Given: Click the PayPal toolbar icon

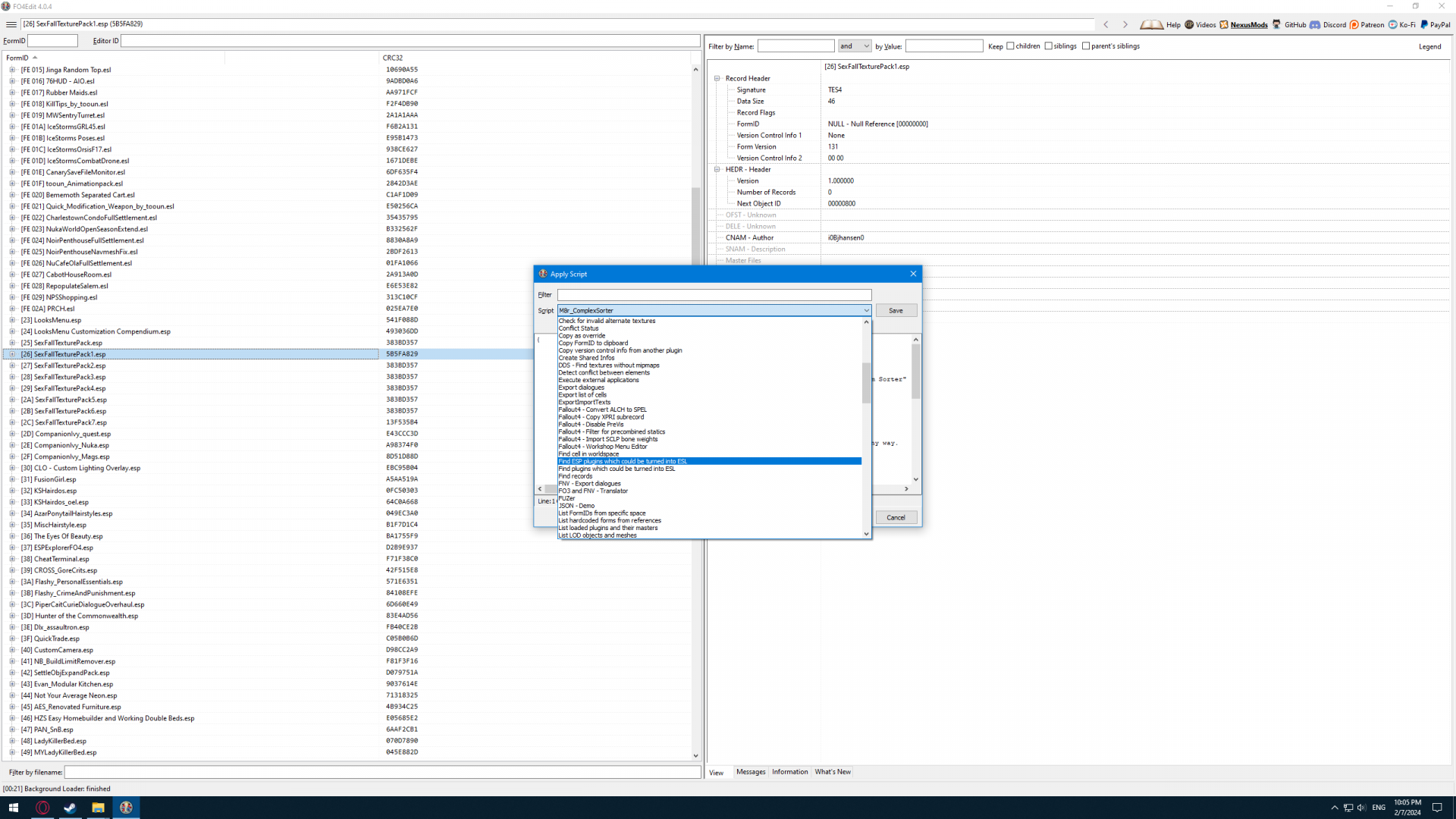Looking at the screenshot, I should tap(1424, 24).
